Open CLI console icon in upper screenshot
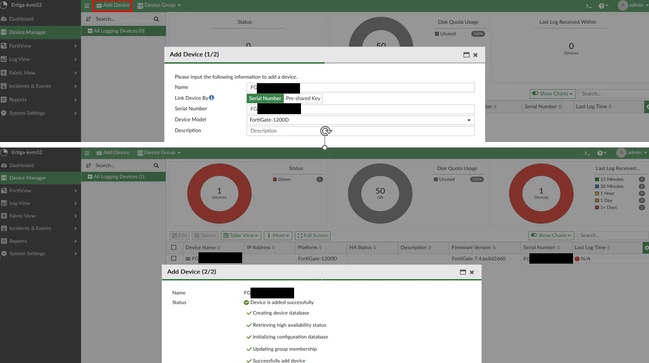Screen dimensions: 649x363 (x=588, y=6)
